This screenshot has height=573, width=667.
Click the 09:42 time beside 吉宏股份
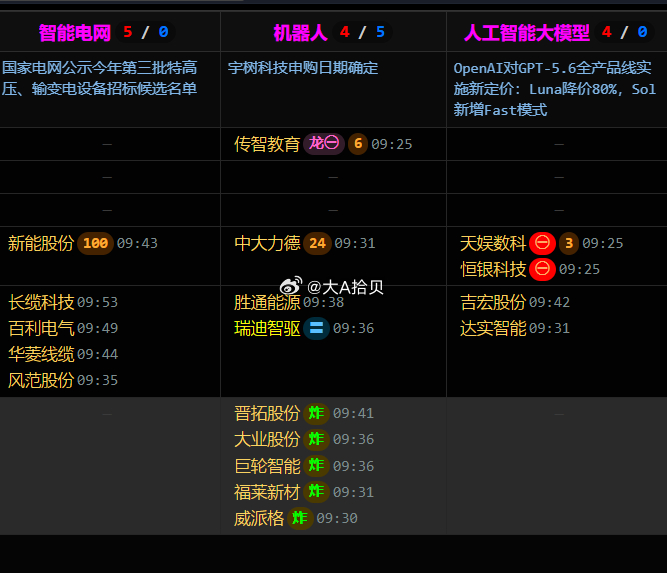coord(549,302)
